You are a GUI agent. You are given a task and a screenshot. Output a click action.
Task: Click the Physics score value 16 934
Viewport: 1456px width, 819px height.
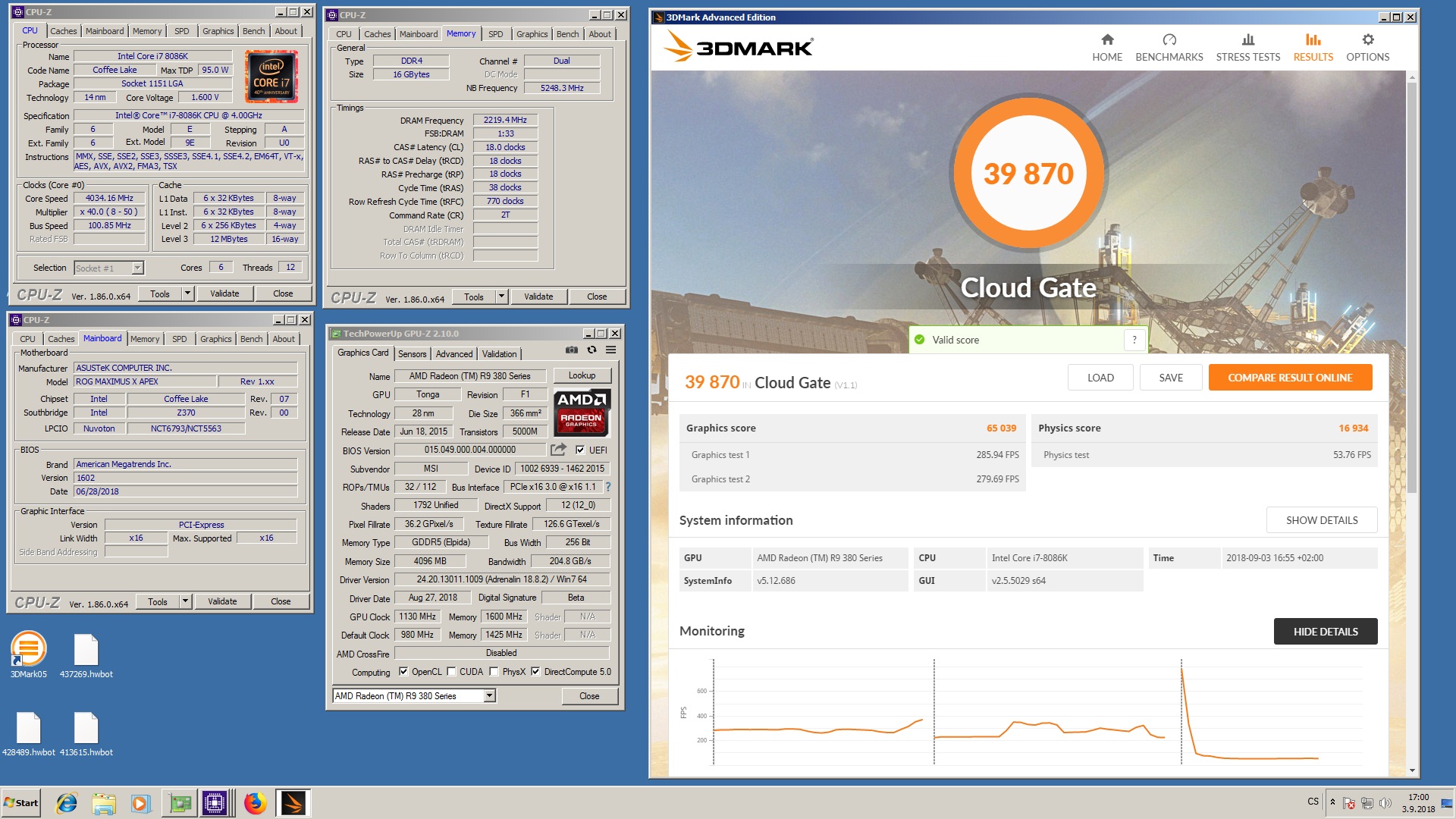1353,428
